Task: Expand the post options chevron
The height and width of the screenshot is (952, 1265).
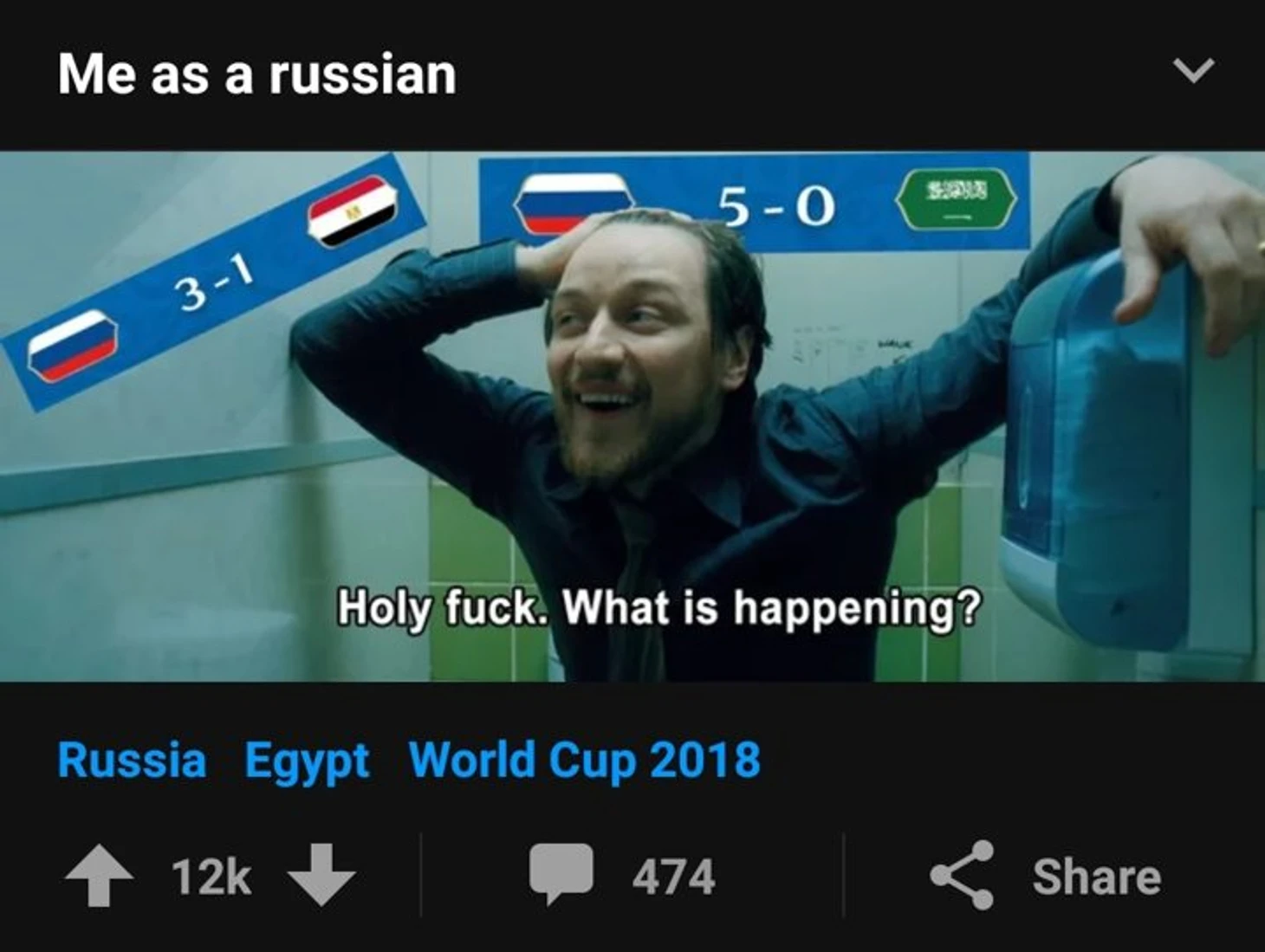Action: (x=1193, y=69)
